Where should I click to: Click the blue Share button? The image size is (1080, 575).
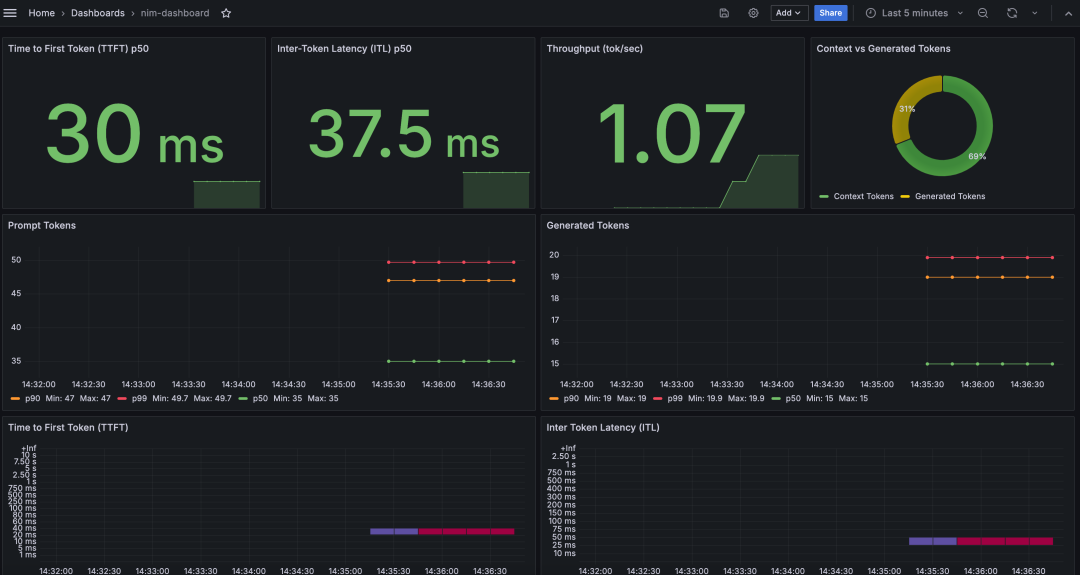coord(830,13)
